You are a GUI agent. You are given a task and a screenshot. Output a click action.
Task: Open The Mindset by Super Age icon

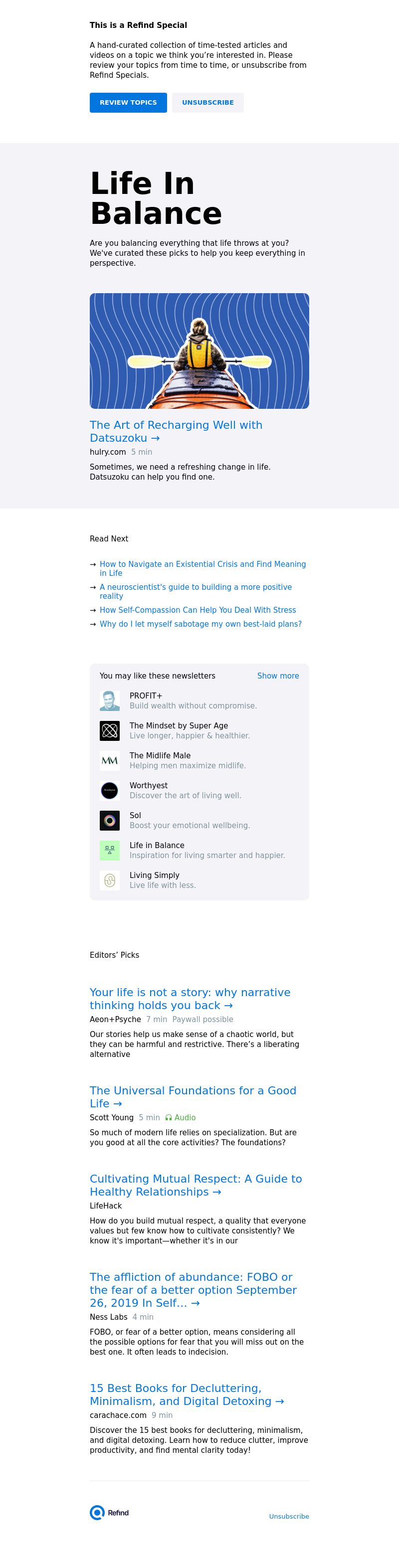coord(110,730)
